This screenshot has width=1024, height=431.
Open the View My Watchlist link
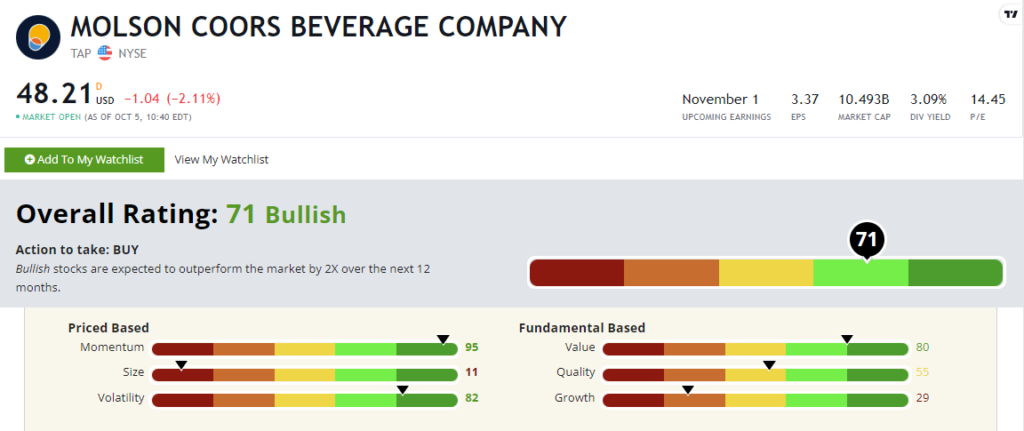click(222, 159)
